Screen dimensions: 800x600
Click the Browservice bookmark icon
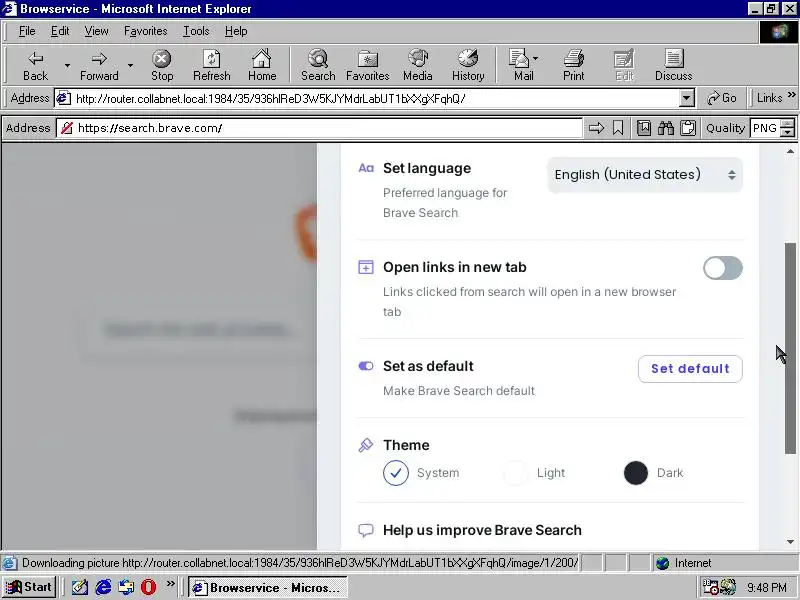coord(618,128)
